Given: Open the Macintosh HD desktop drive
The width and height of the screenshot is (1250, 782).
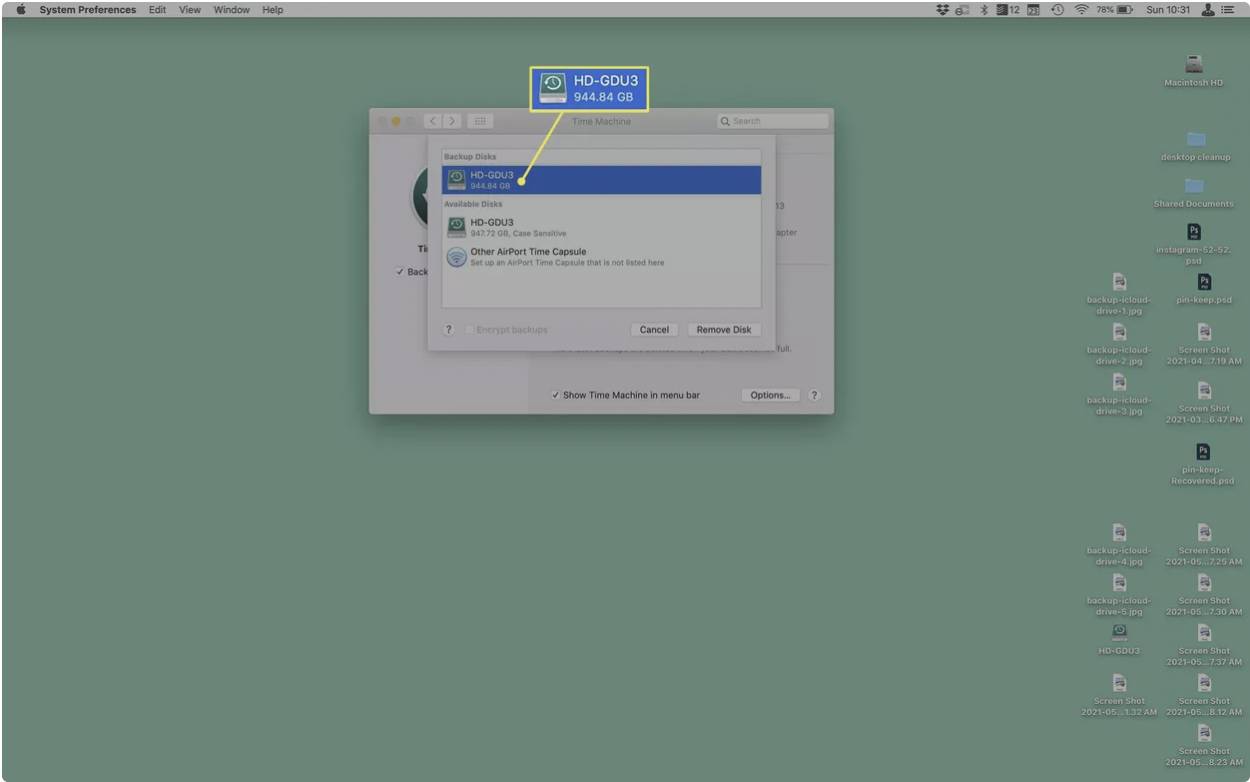Looking at the screenshot, I should (1193, 65).
